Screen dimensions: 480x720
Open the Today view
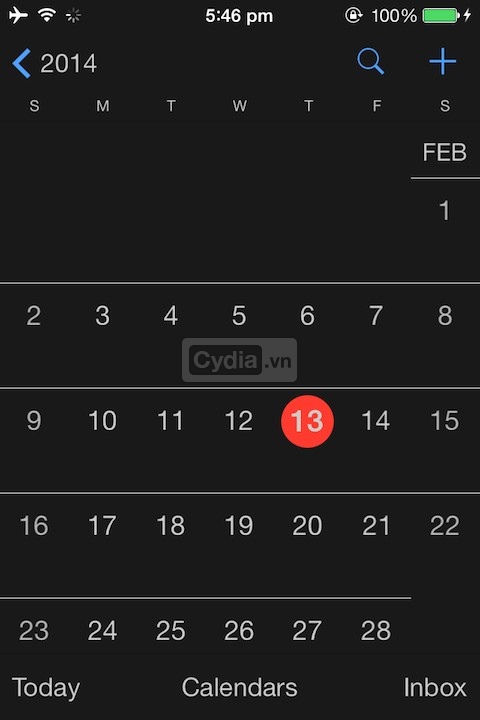46,688
